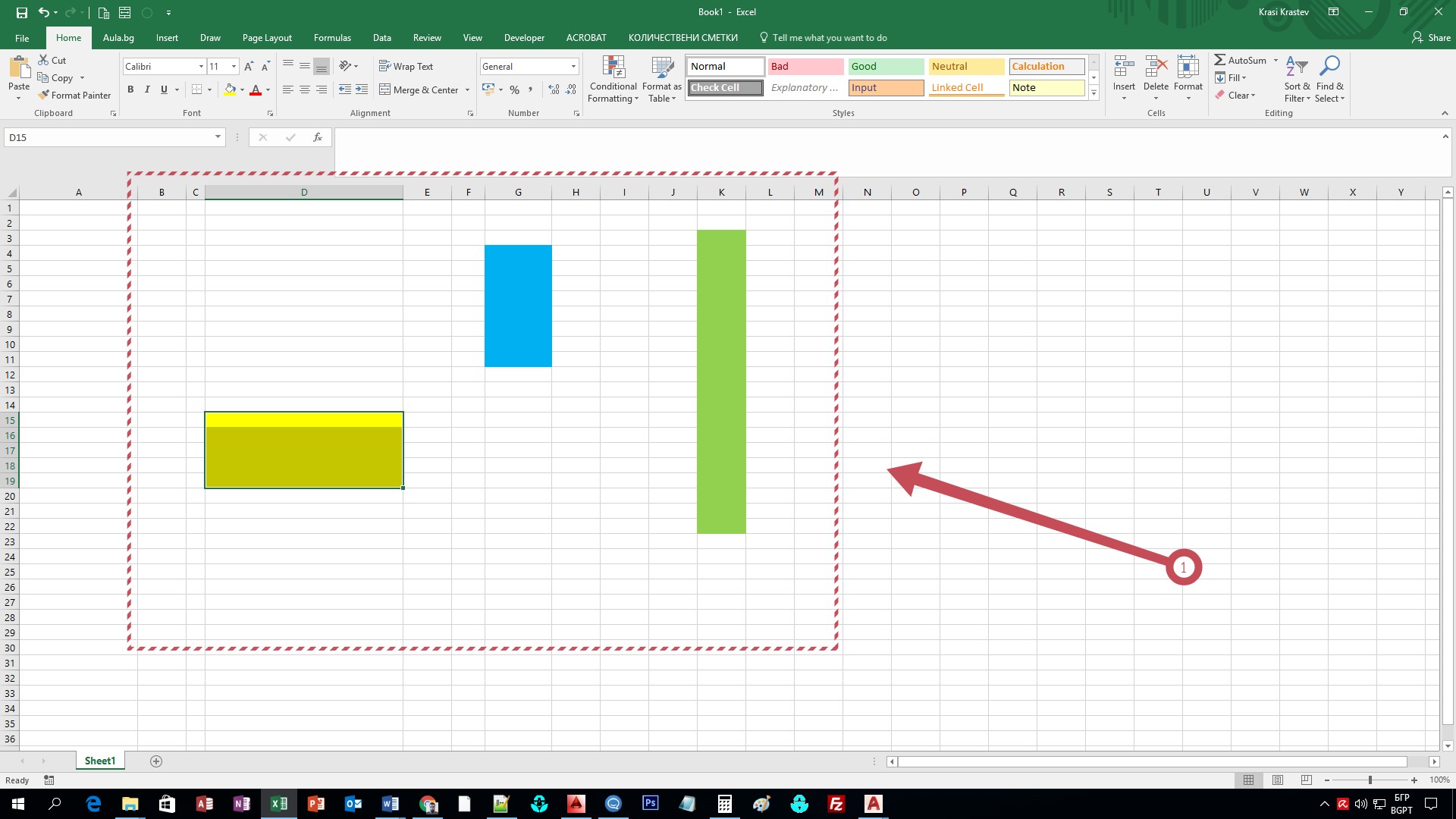Toggle Align Right for the cell
Viewport: 1456px width, 819px height.
pyautogui.click(x=322, y=89)
